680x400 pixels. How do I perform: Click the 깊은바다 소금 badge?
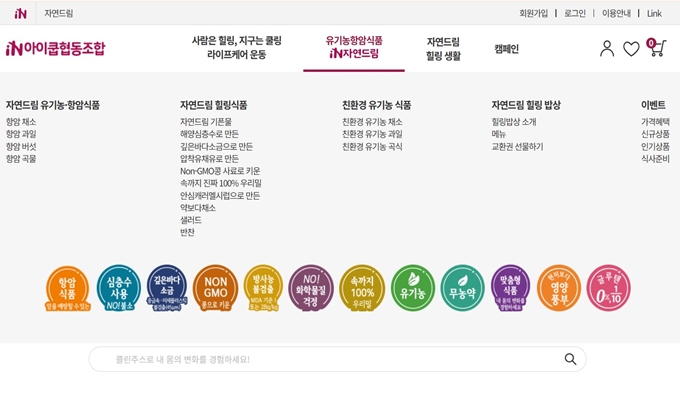coord(167,288)
